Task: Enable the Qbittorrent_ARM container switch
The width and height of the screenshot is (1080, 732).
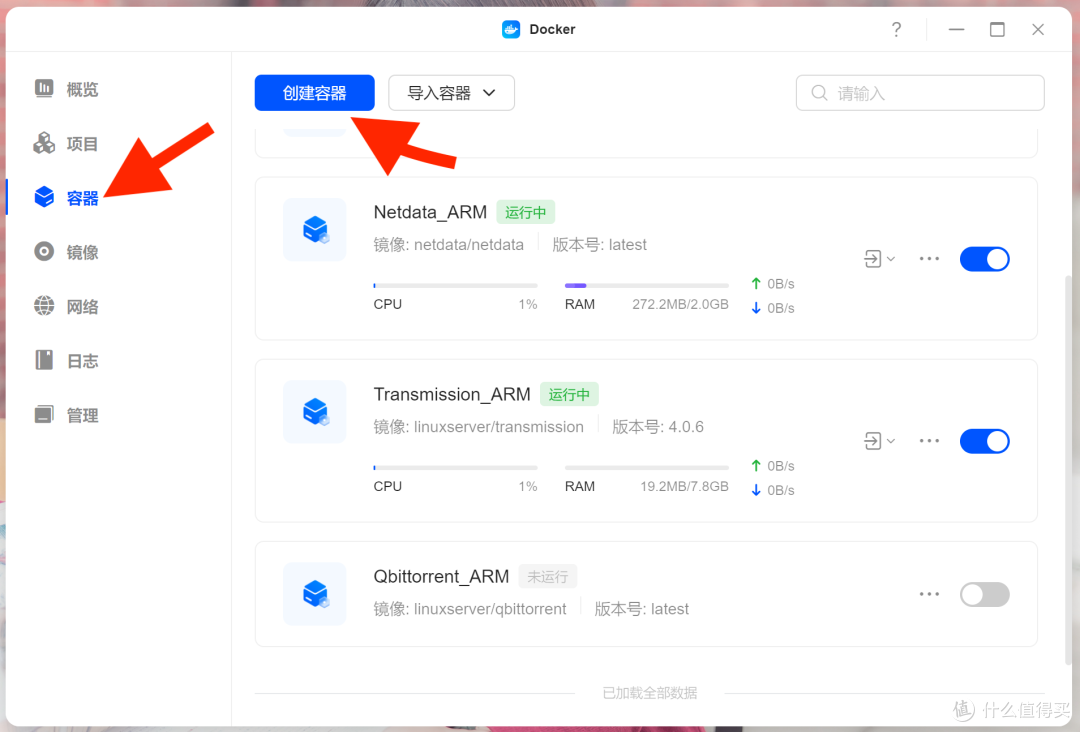Action: [985, 594]
